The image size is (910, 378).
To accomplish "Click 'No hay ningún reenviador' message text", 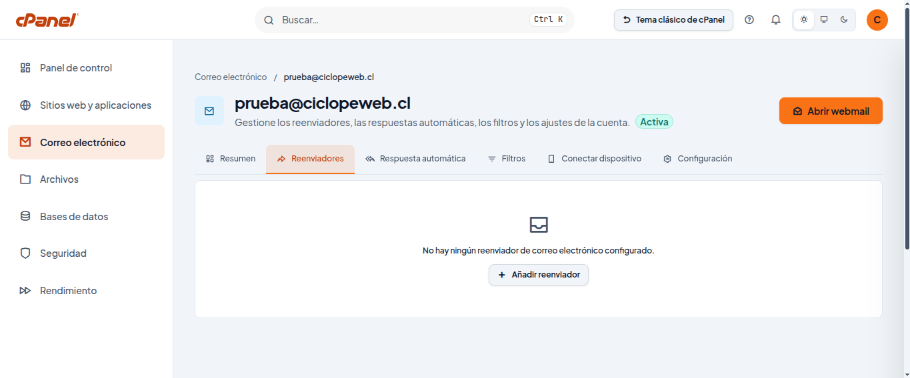I will [x=539, y=251].
